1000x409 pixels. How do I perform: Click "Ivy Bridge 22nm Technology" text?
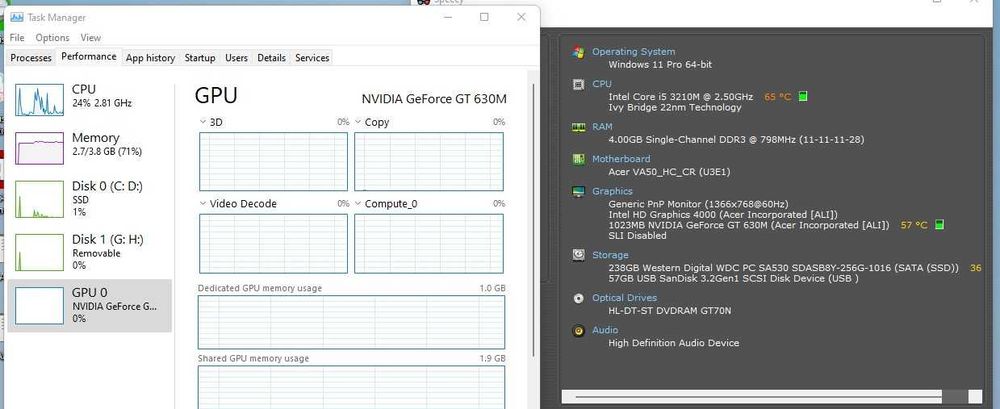pos(675,107)
